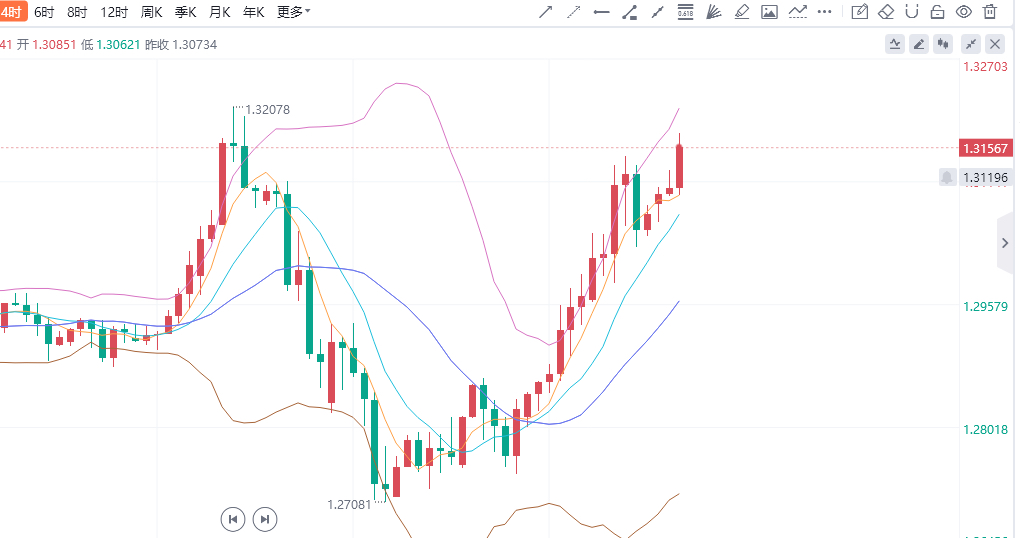Insert image using the picture icon
This screenshot has height=538, width=1020.
tap(769, 12)
